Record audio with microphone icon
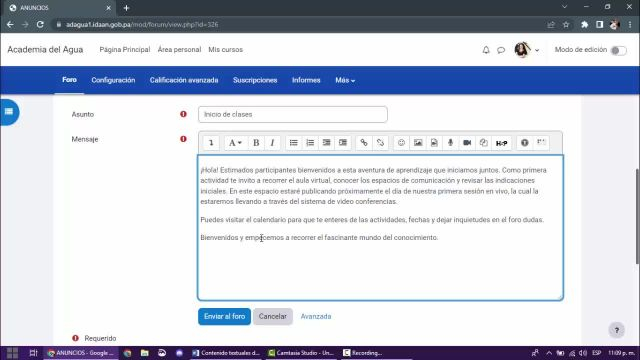The image size is (640, 360). coord(451,143)
